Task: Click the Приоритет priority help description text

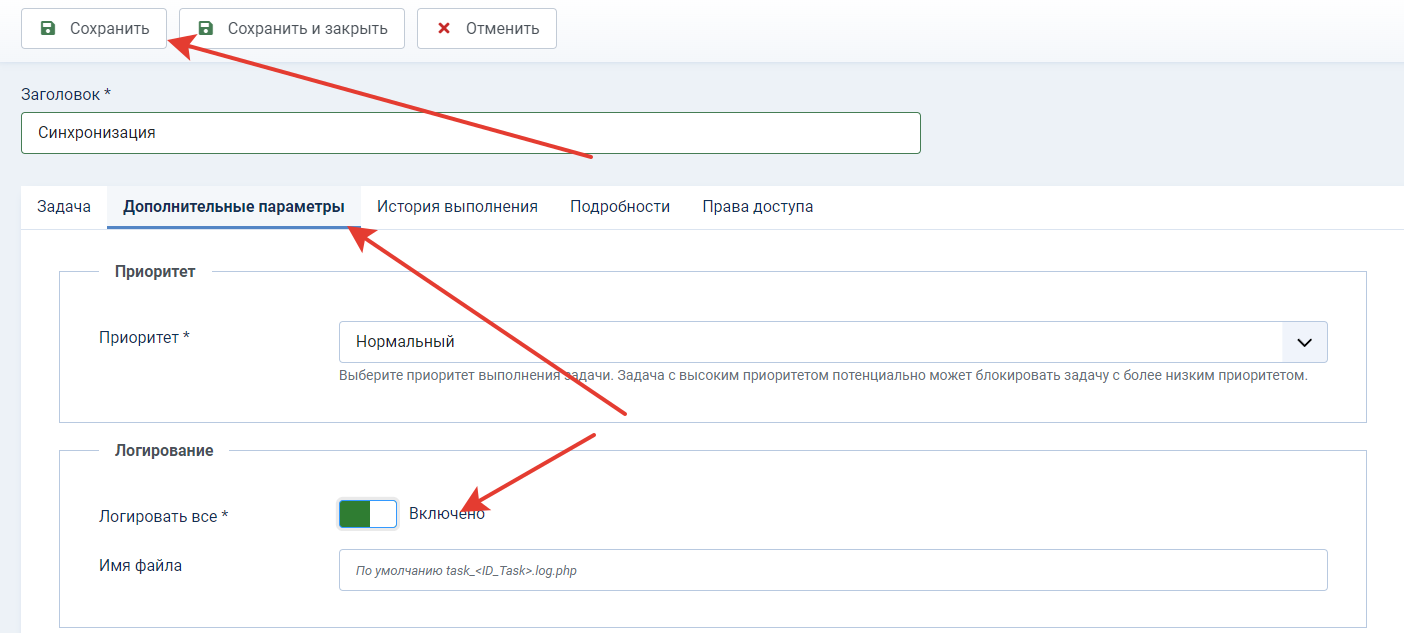Action: click(823, 376)
